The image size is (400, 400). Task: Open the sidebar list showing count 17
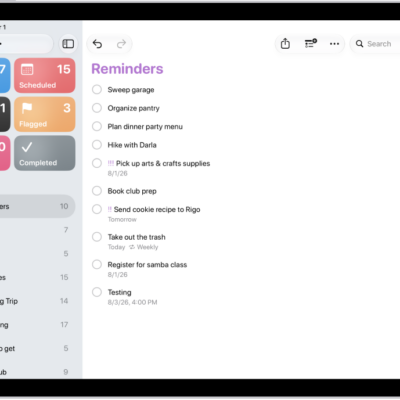click(37, 325)
